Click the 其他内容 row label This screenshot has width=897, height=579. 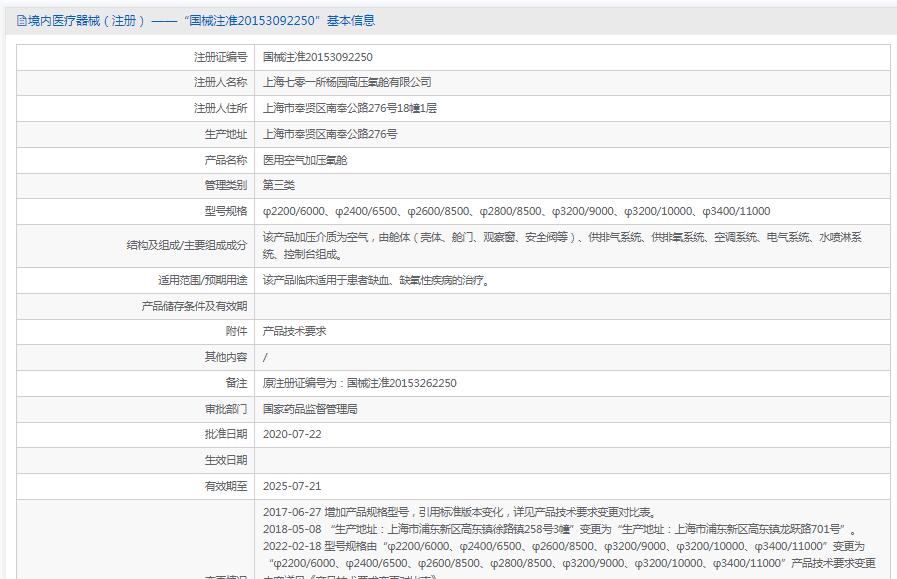(x=225, y=357)
